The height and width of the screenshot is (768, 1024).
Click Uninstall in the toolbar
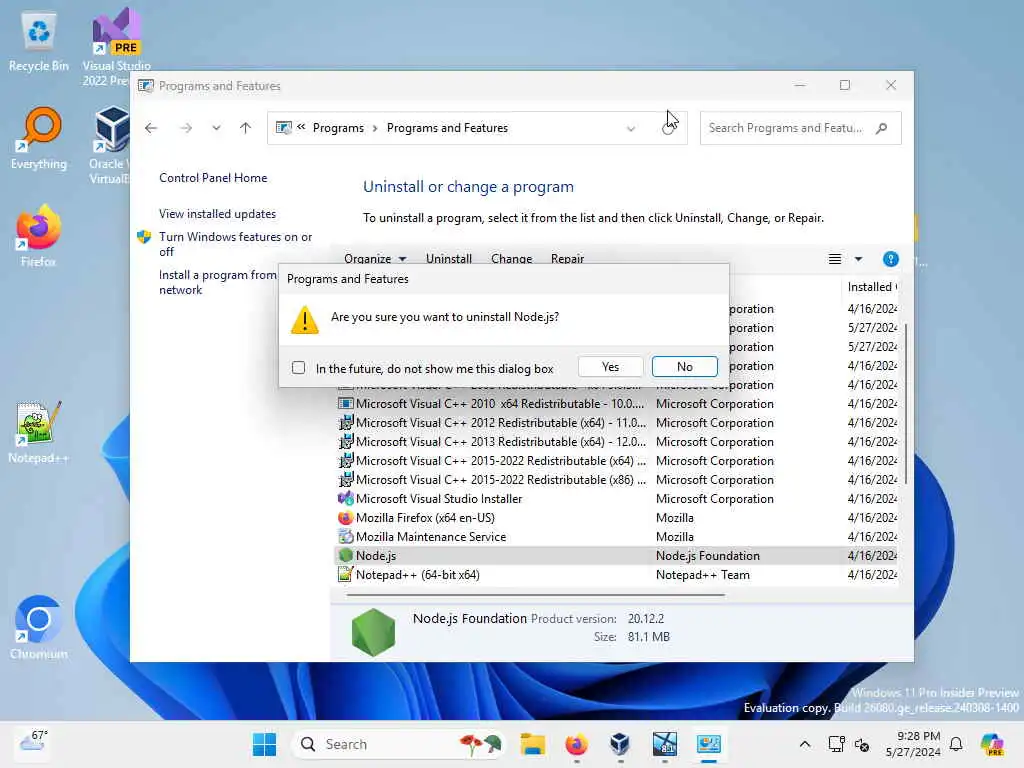coord(449,259)
